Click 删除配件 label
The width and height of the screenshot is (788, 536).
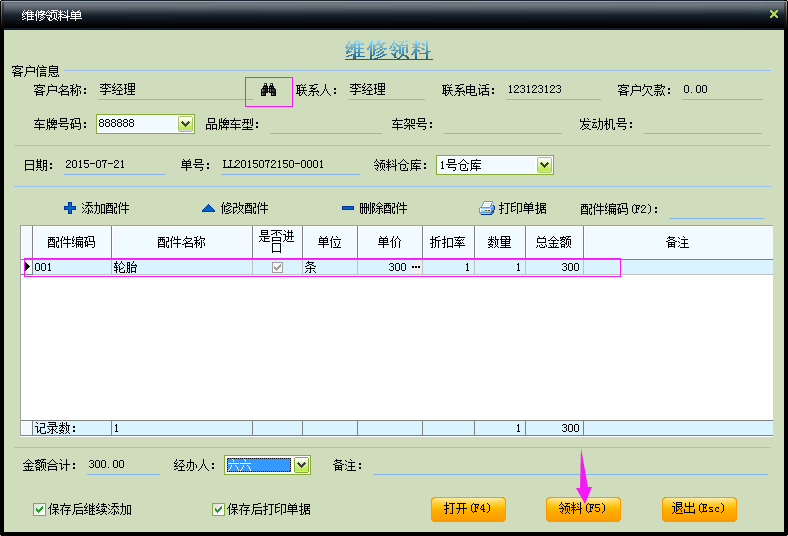[x=383, y=208]
